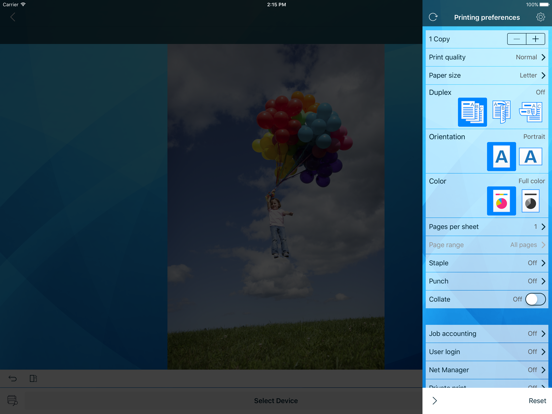Viewport: 552px width, 414px height.
Task: Open the Net Manager option
Action: 487,370
